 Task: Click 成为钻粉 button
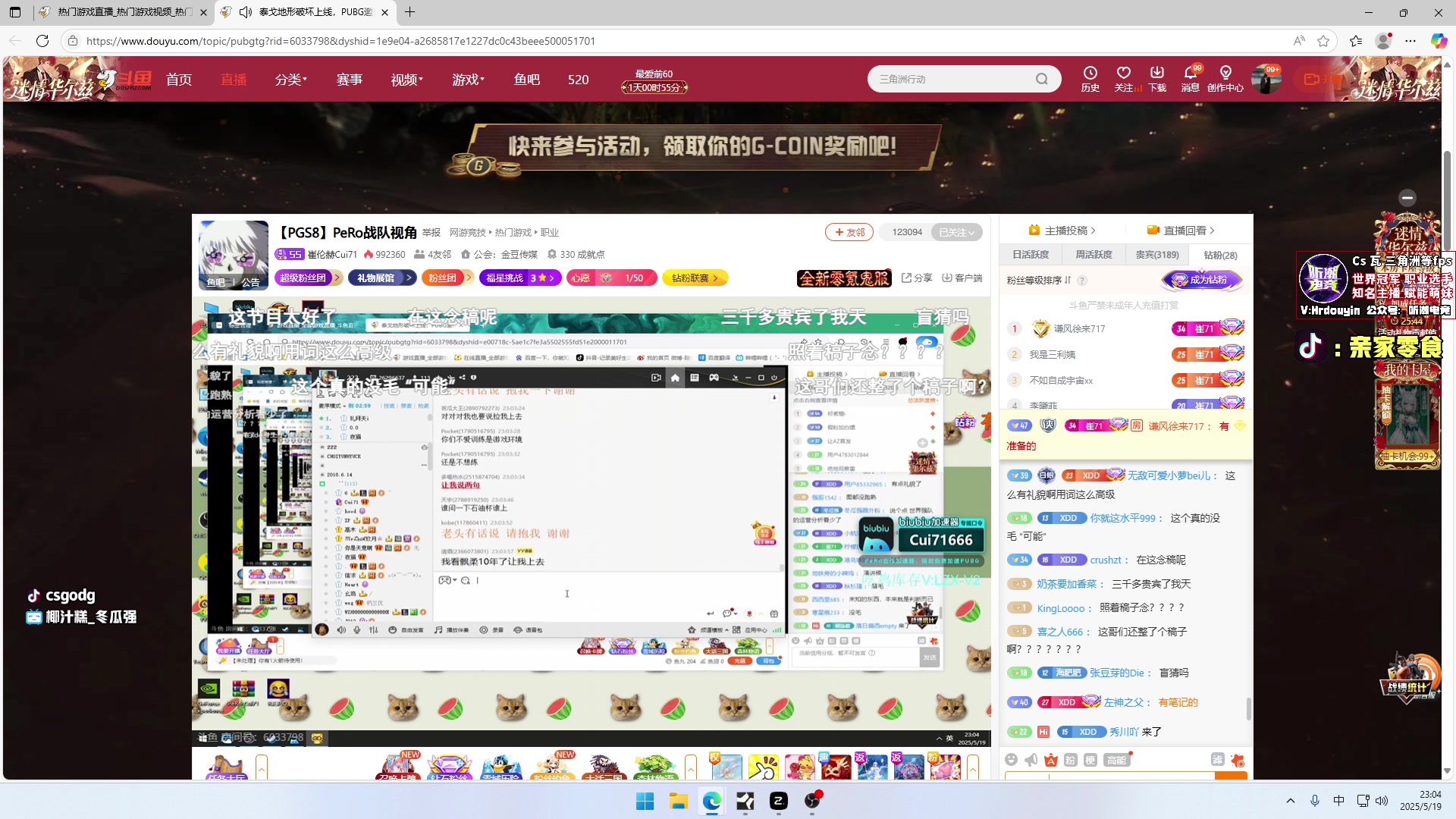tap(1202, 280)
